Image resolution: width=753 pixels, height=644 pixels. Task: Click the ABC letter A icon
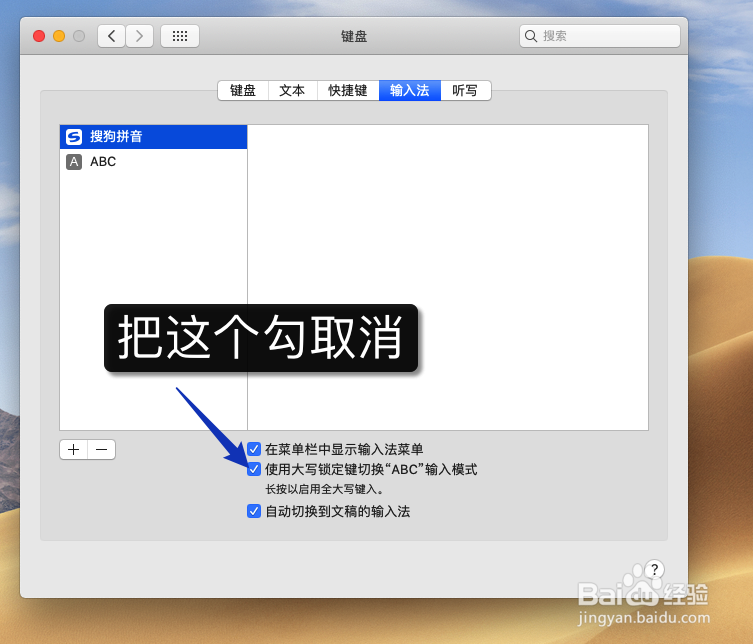click(74, 162)
